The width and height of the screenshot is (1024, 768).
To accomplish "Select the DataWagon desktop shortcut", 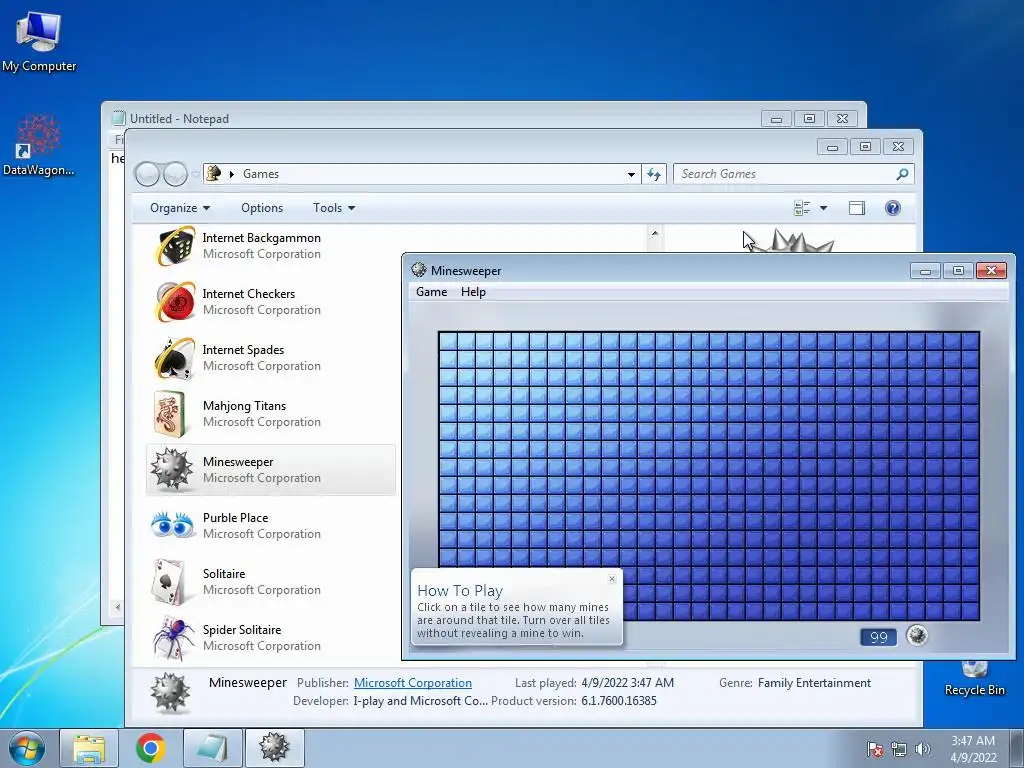I will (39, 144).
